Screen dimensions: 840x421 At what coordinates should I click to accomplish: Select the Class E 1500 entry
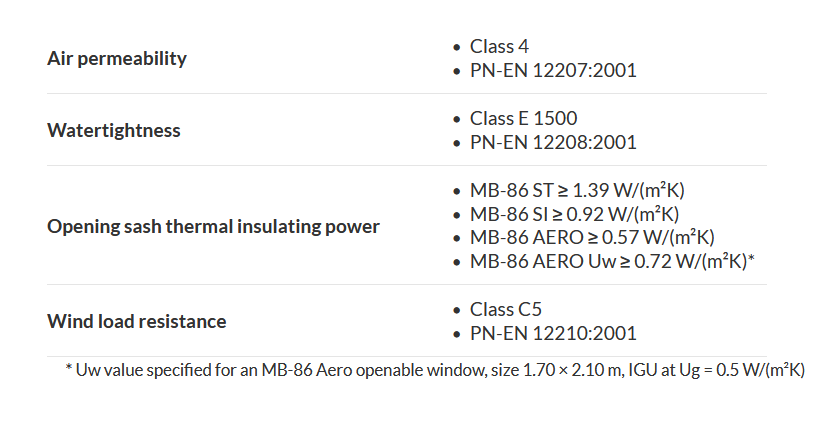(523, 118)
